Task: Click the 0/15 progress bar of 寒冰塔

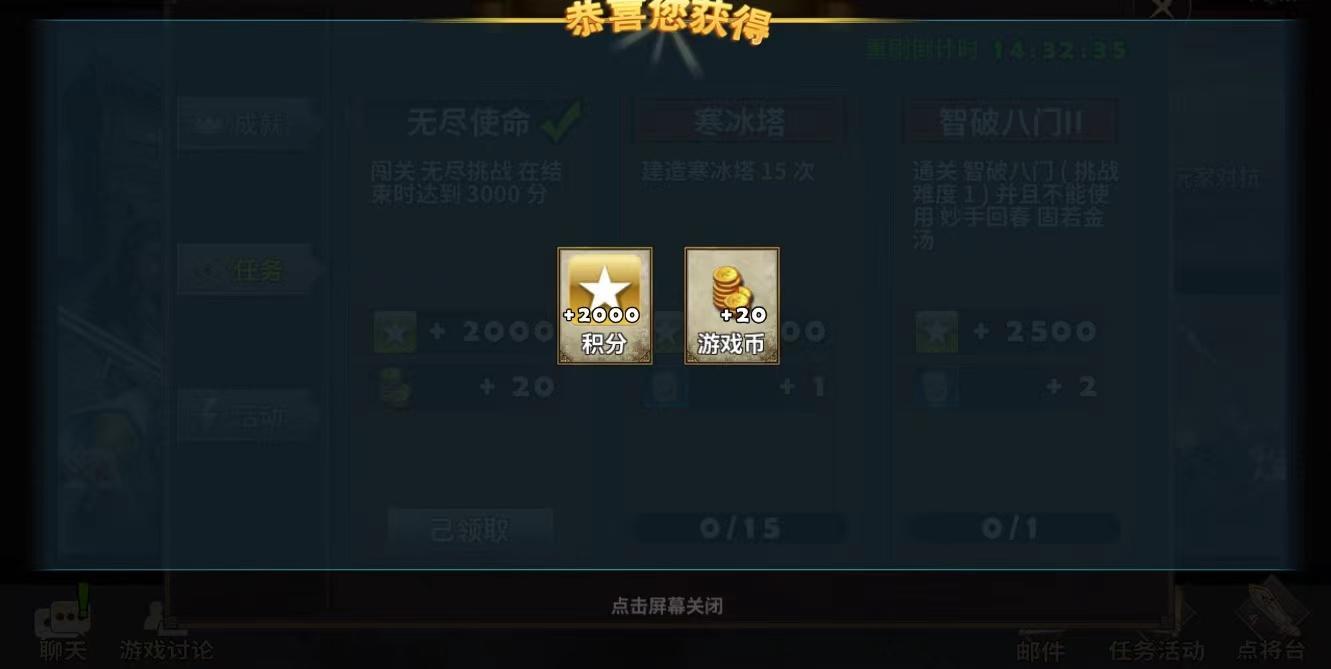Action: [740, 528]
